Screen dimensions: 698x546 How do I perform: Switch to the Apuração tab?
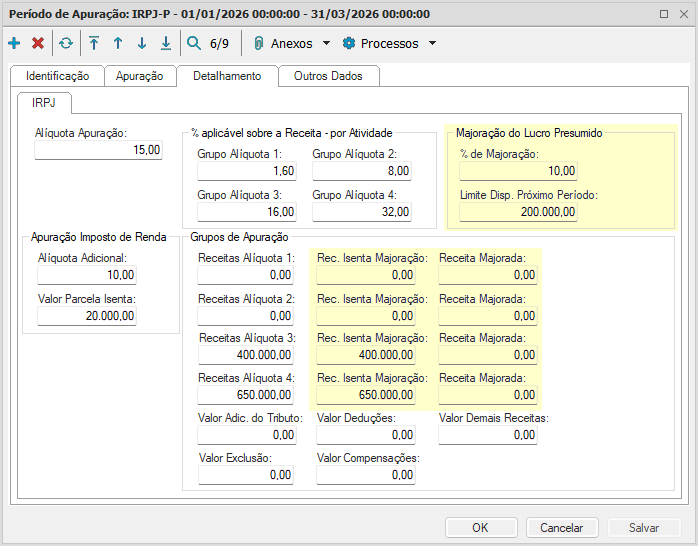139,76
